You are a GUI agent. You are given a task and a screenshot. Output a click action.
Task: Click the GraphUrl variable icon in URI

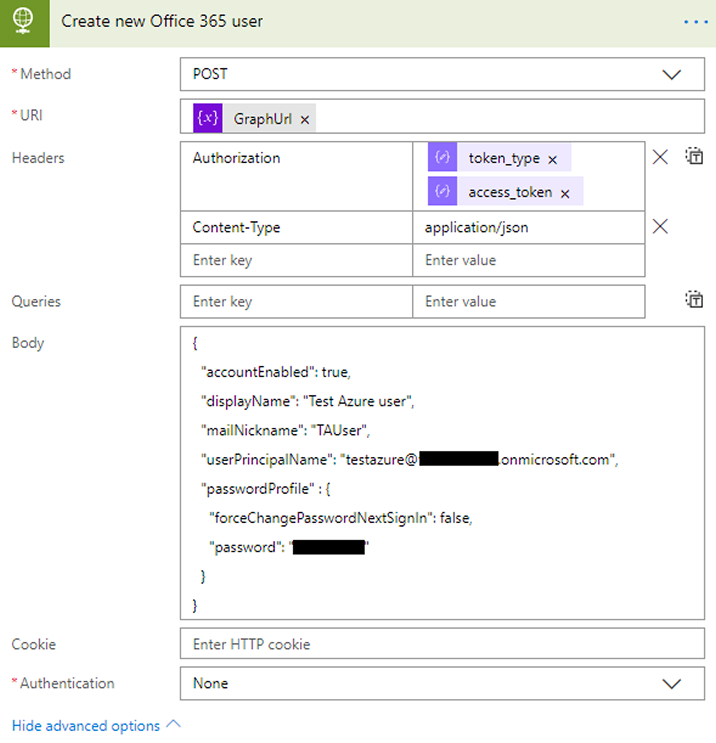208,118
